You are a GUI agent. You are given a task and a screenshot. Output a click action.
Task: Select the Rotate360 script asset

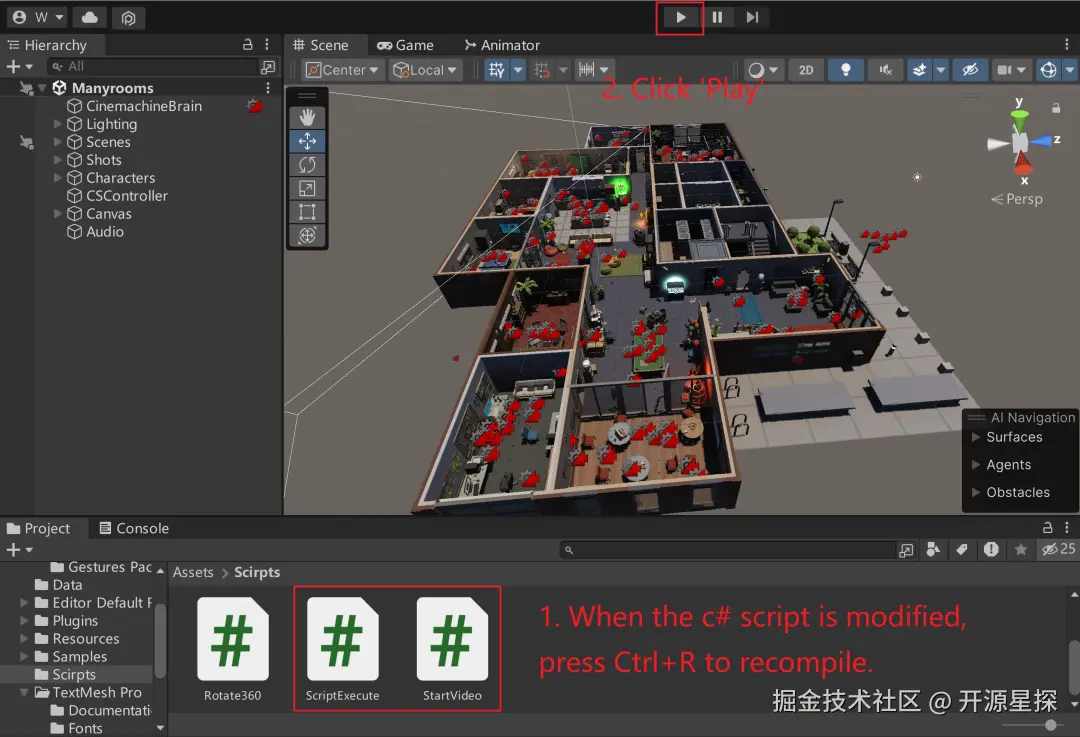point(233,650)
